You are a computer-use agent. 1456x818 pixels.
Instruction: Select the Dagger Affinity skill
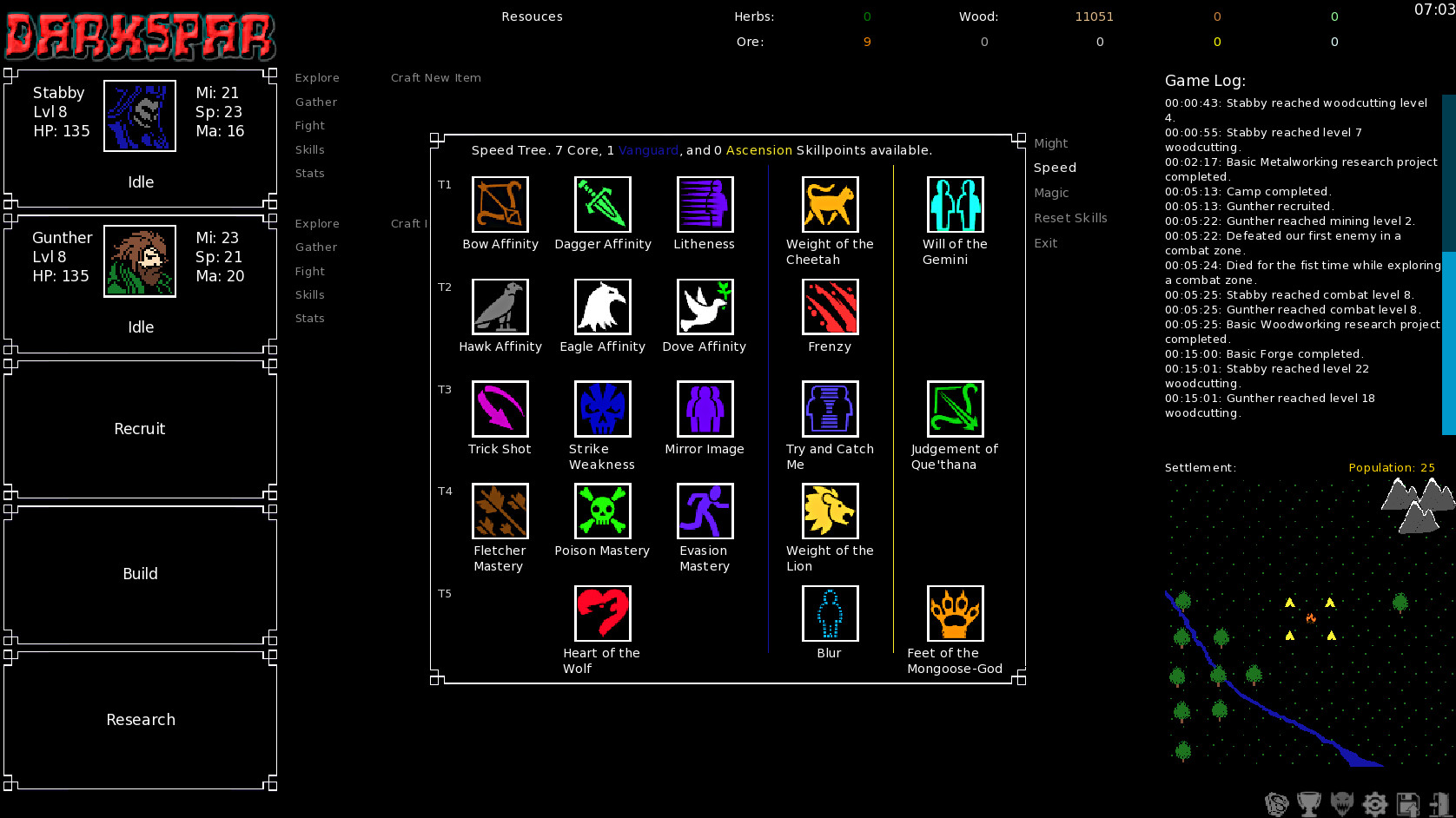coord(602,205)
